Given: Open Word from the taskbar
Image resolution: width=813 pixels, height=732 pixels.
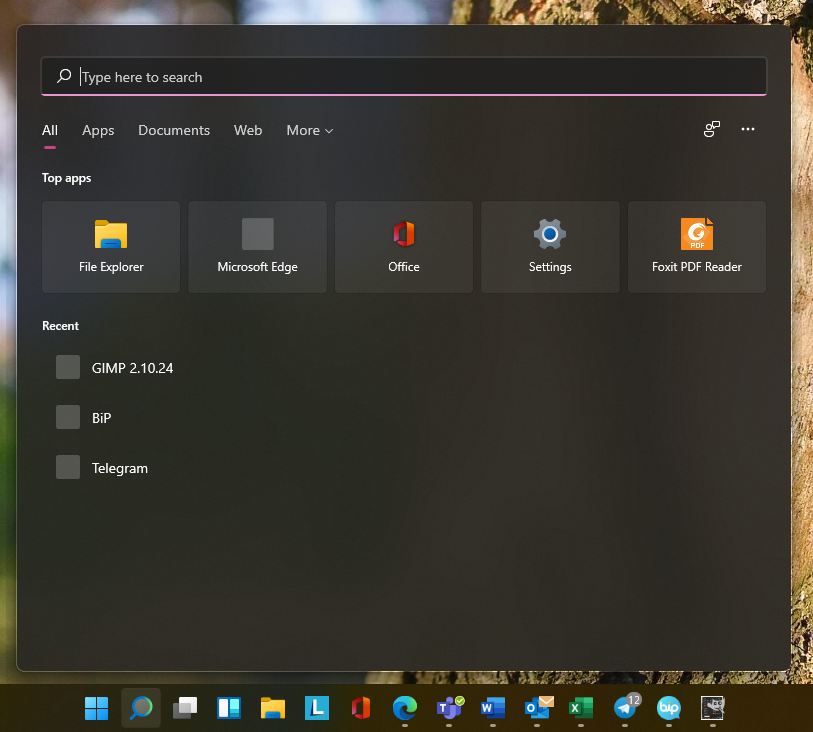Looking at the screenshot, I should click(493, 708).
